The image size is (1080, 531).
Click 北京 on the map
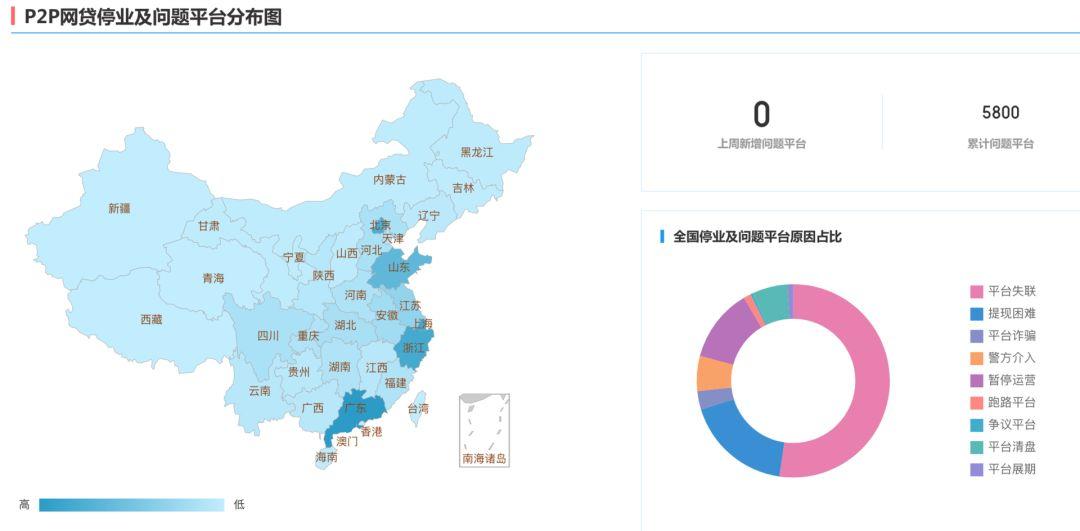coord(380,225)
